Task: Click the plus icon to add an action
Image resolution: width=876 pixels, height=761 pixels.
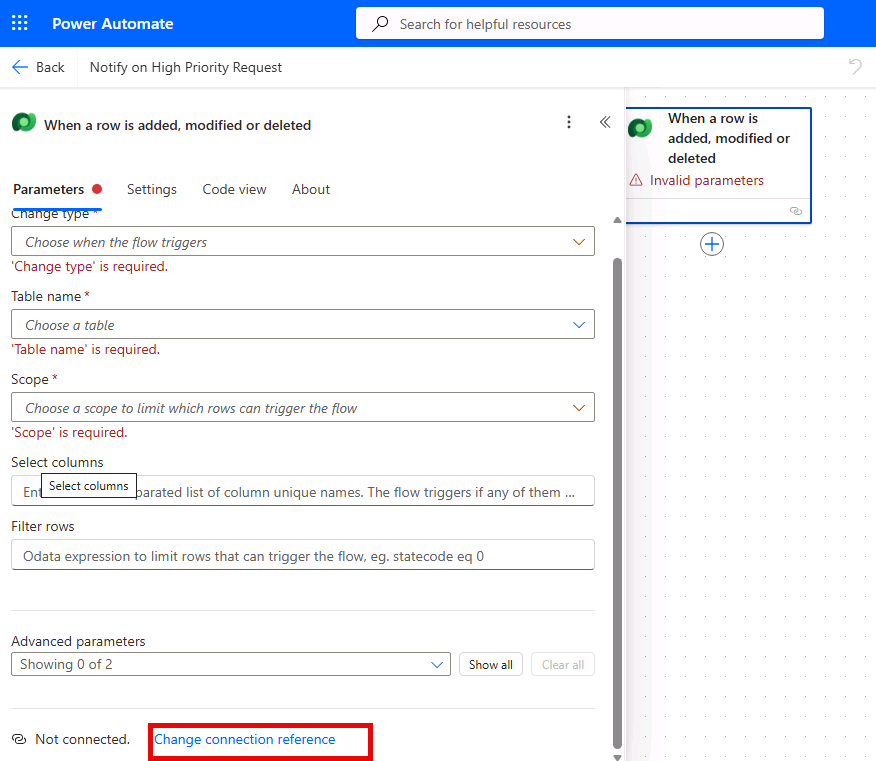Action: (712, 243)
